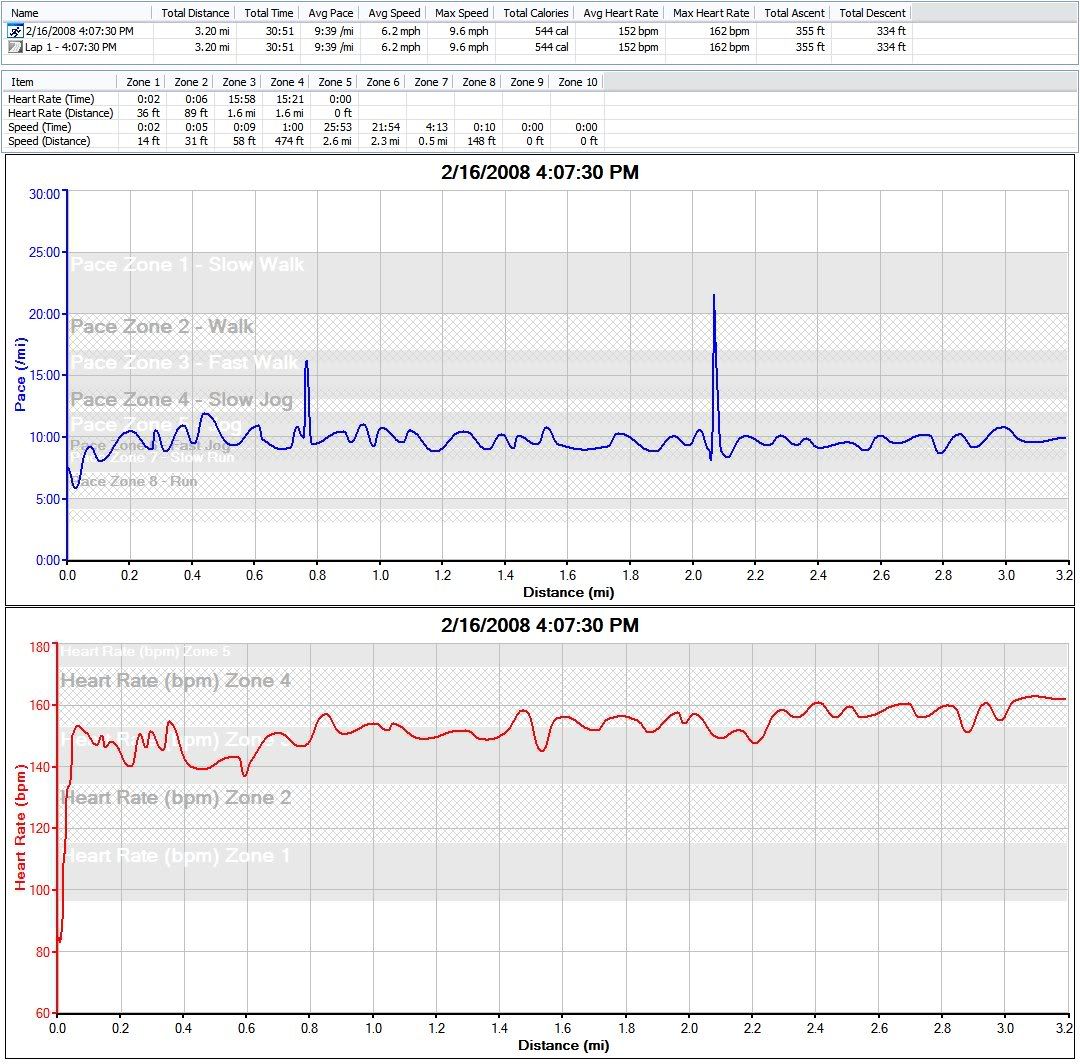
Task: Click the runner icon beside 2/16/2008 activity
Action: click(x=15, y=32)
